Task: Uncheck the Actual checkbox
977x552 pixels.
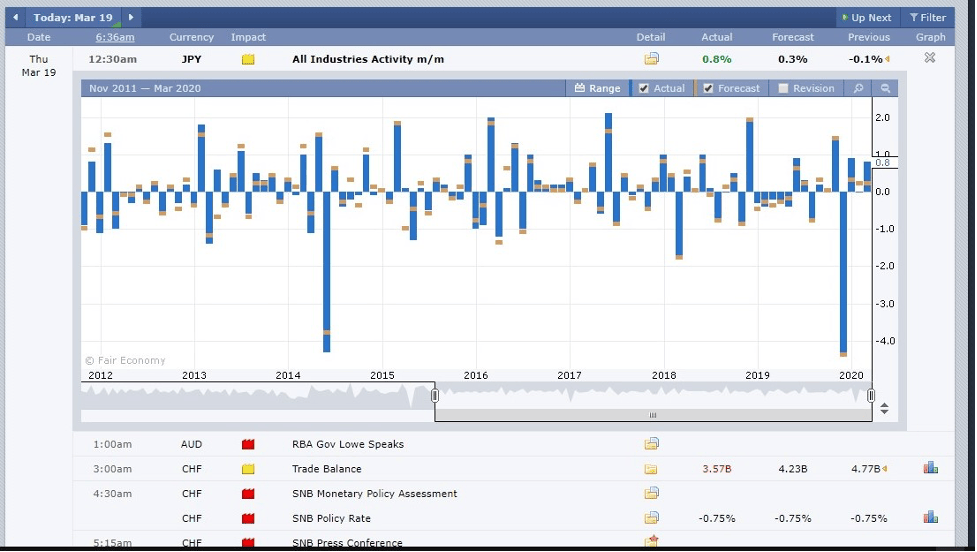Action: pos(644,88)
